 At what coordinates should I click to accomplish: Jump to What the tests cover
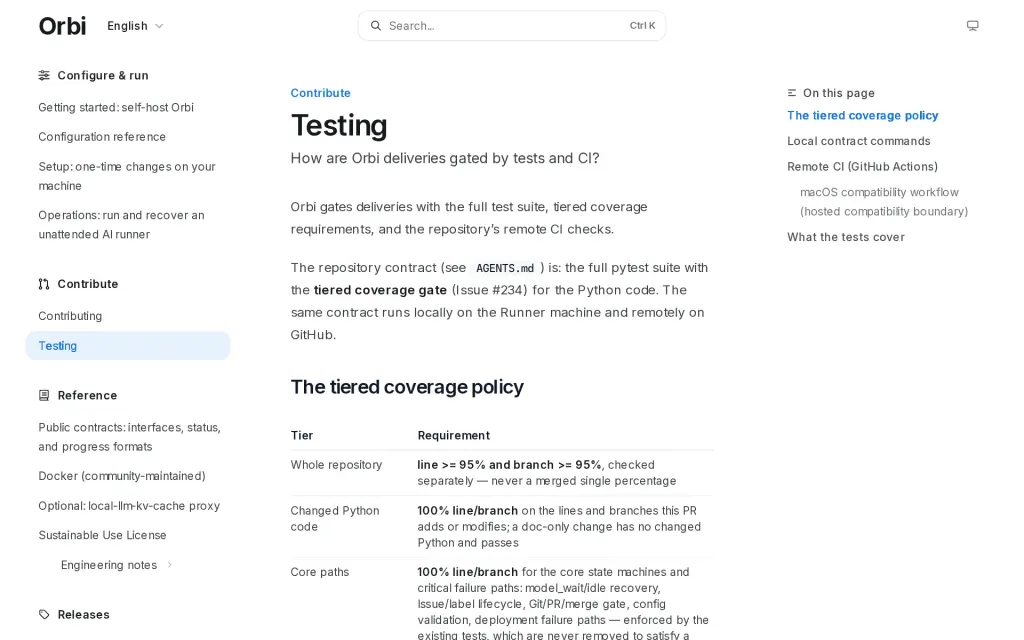(846, 237)
